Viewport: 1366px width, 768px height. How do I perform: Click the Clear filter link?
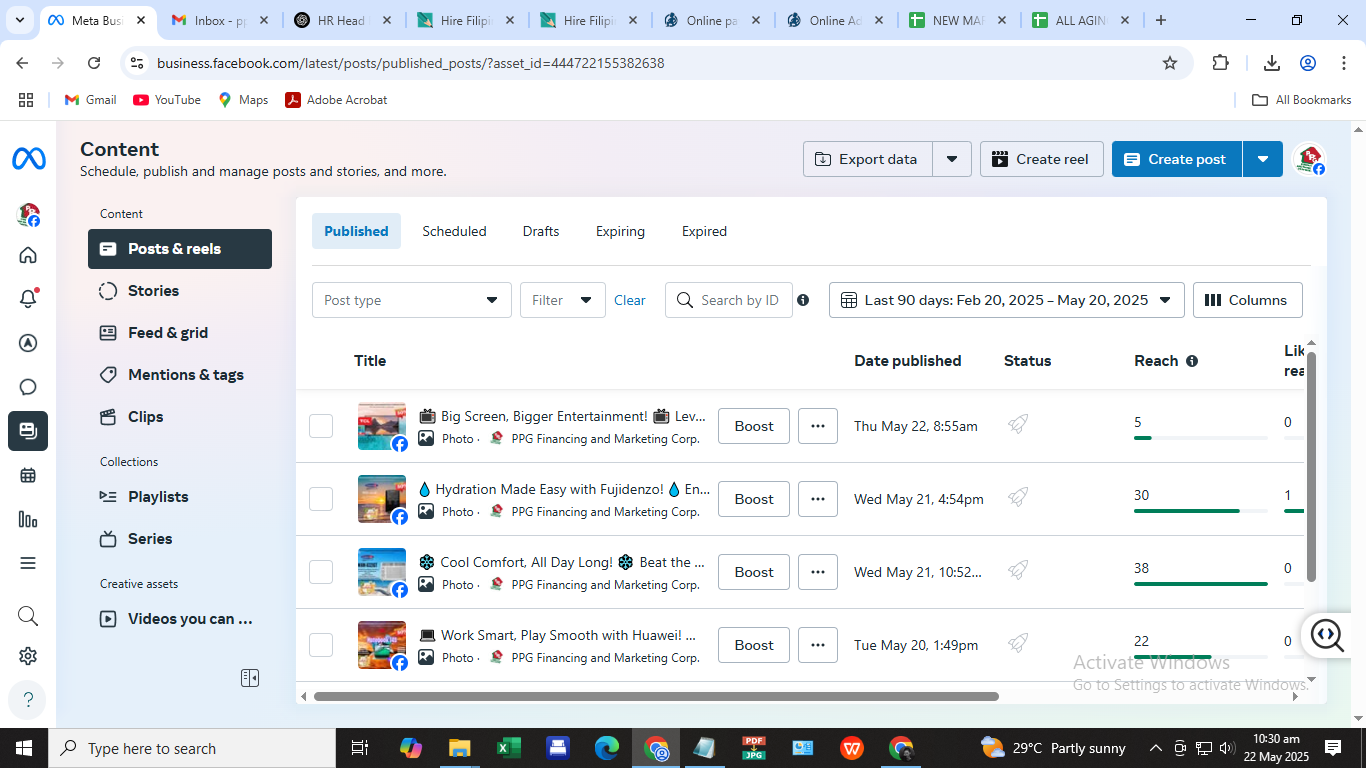coord(630,300)
